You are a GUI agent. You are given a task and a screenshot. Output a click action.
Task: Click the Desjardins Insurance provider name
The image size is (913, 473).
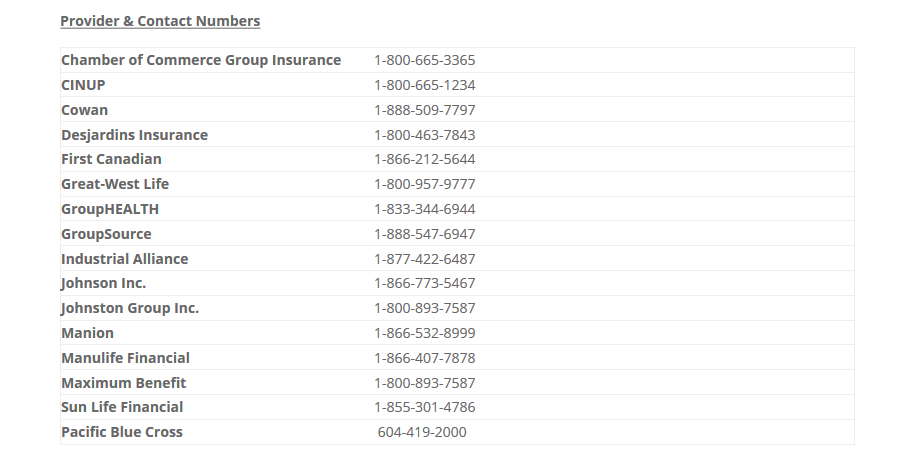coord(135,135)
